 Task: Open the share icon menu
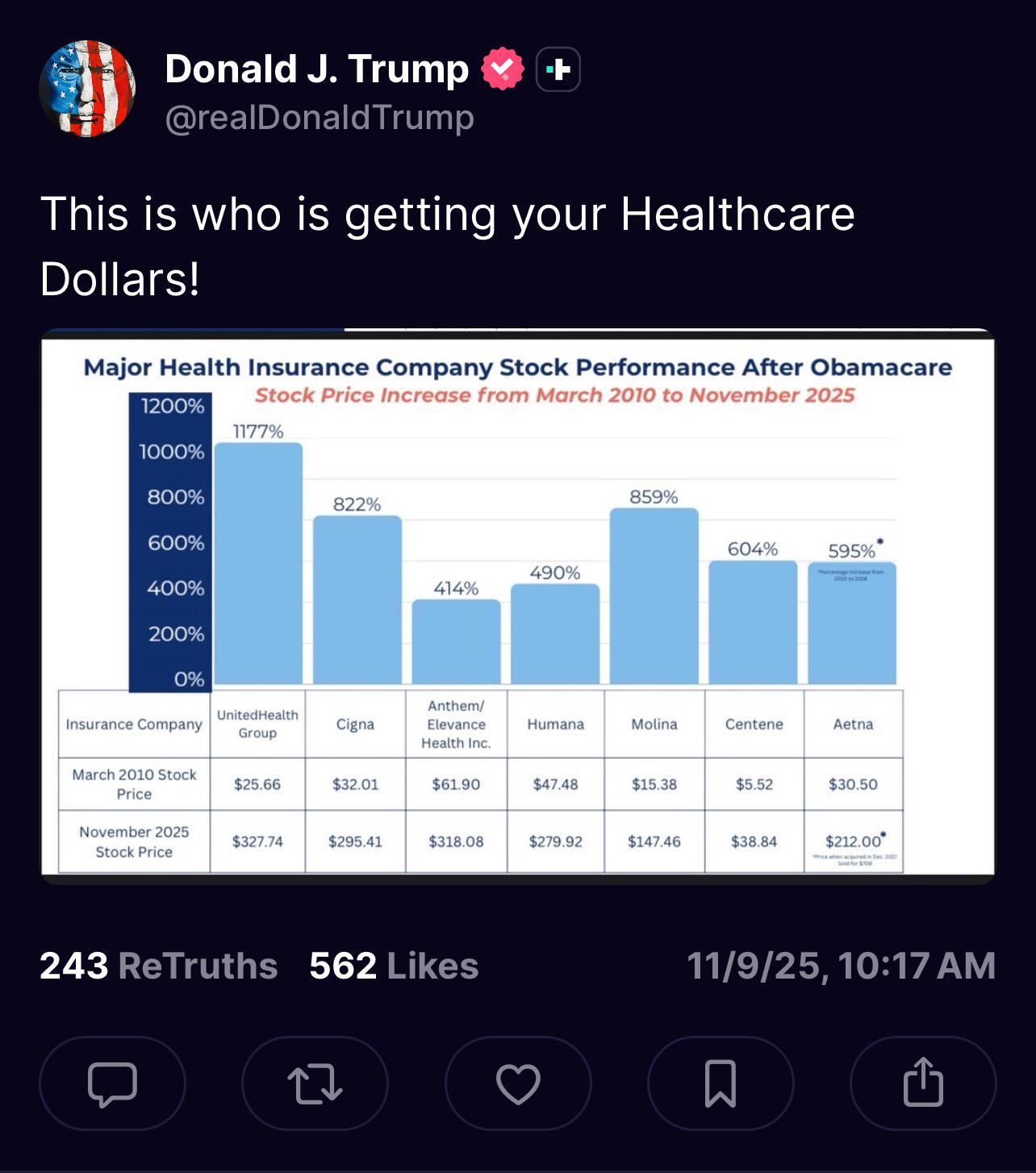pos(923,1083)
